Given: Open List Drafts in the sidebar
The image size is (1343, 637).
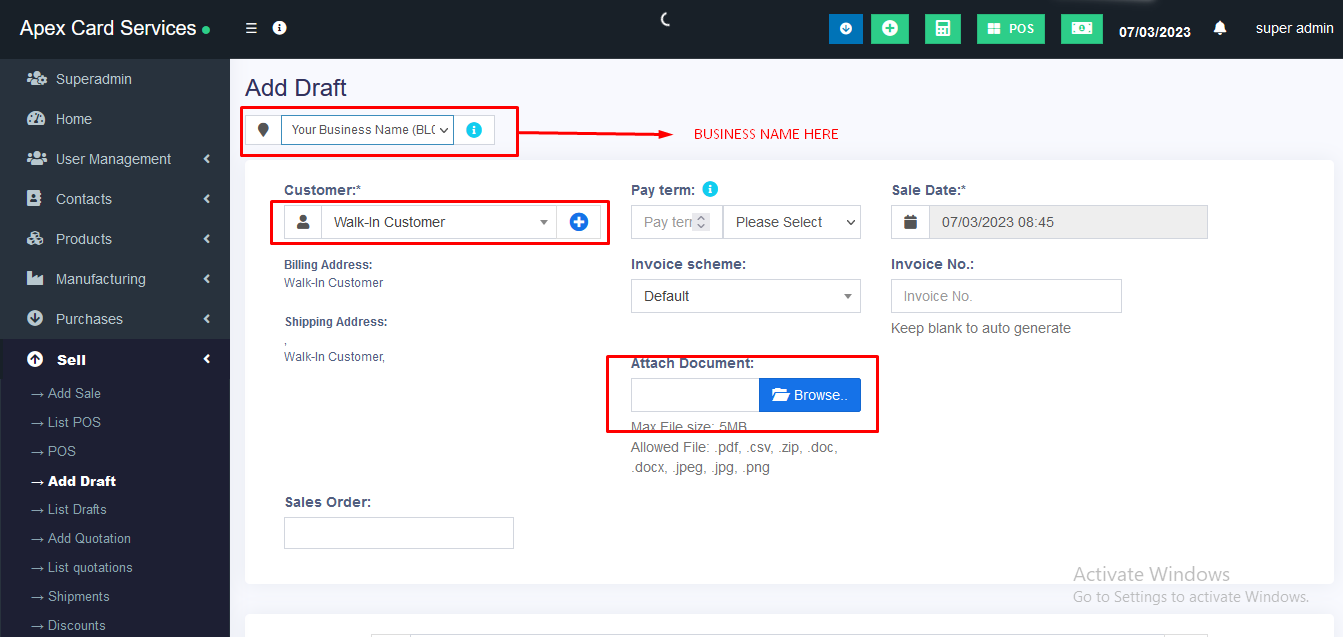Looking at the screenshot, I should coord(77,509).
